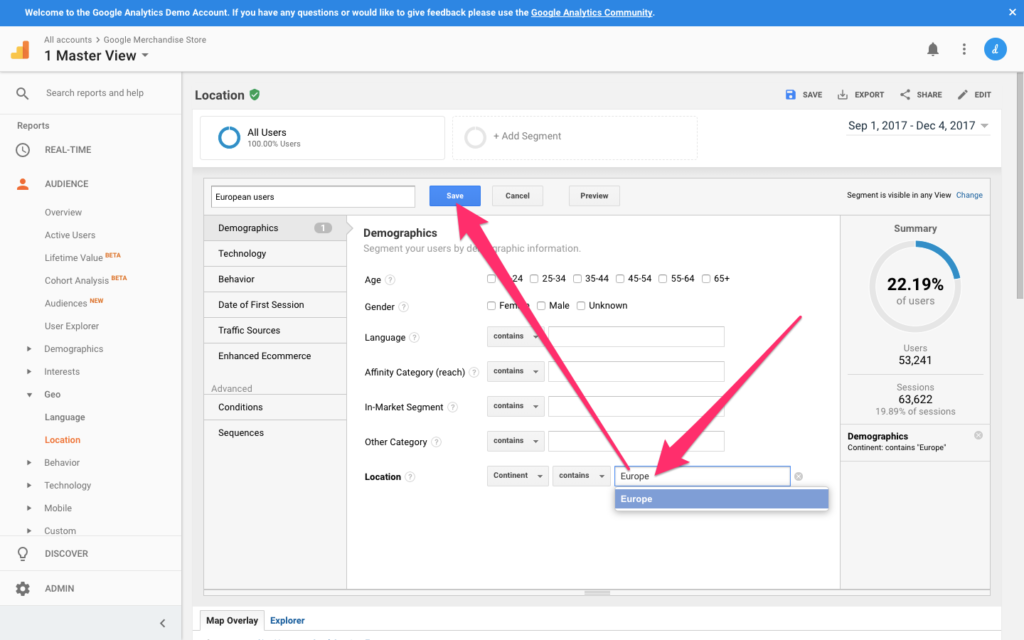The image size is (1024, 640).
Task: Click the Discover lightbulb icon
Action: [22, 553]
